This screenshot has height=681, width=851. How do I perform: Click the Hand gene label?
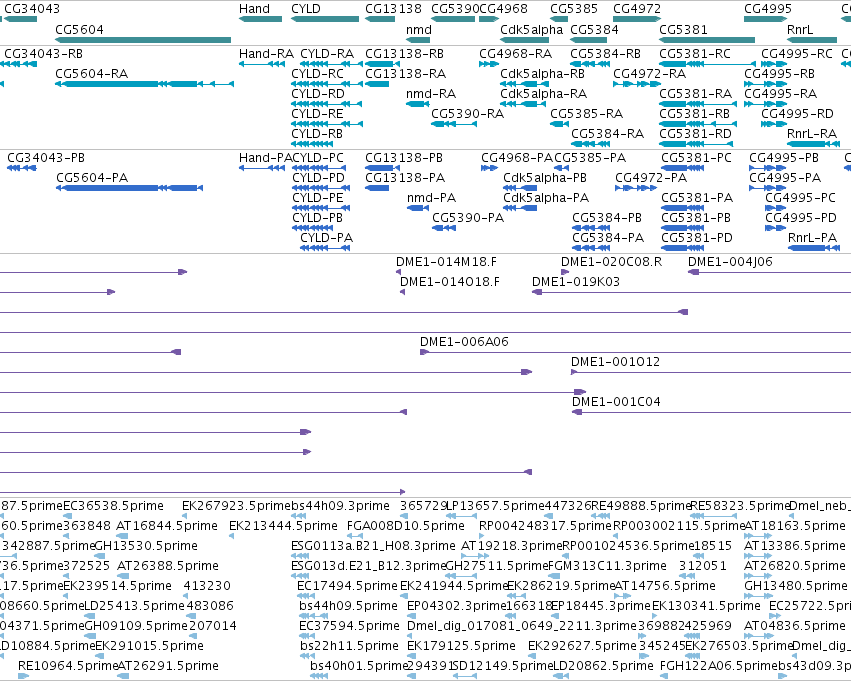pos(254,9)
